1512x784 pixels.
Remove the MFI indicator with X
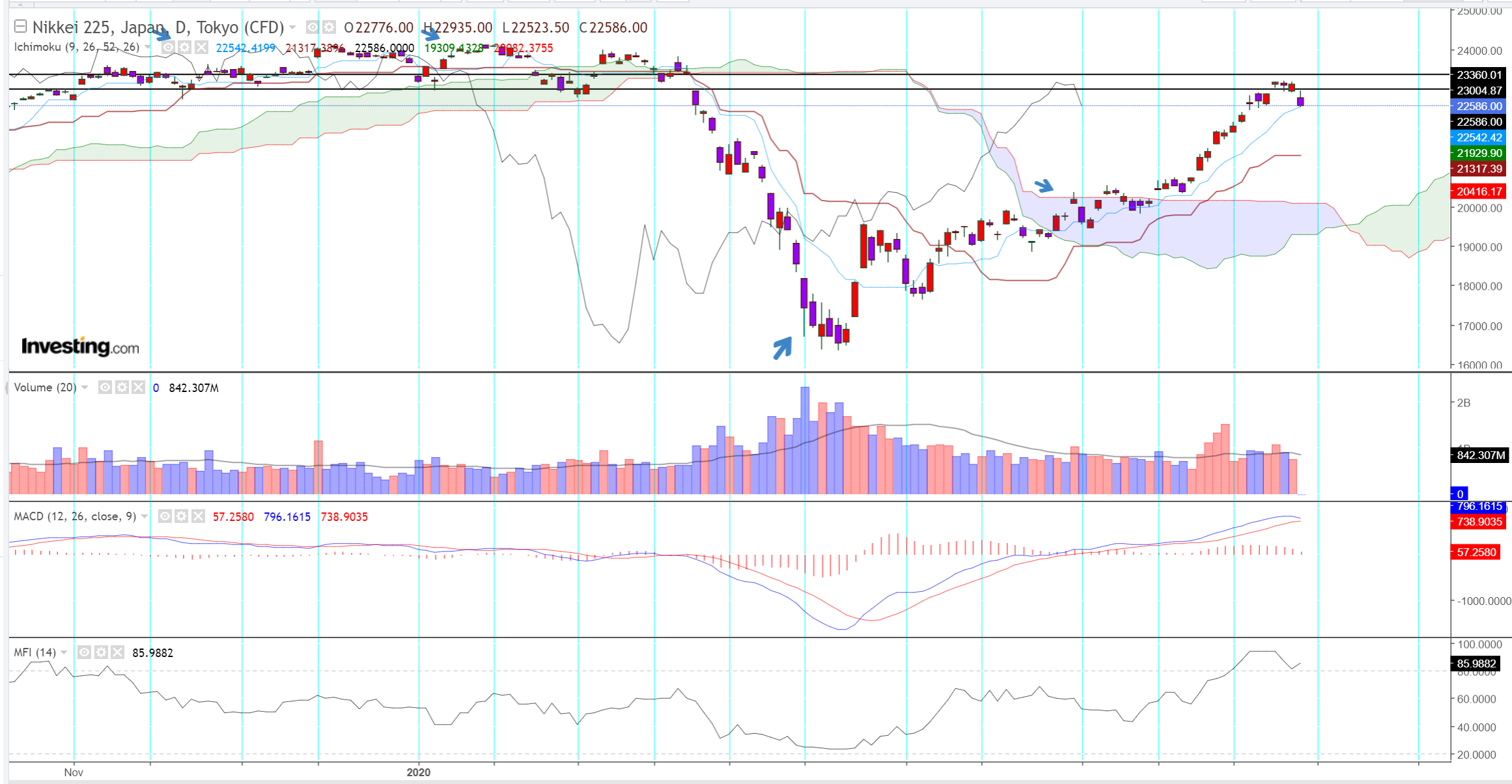[117, 652]
